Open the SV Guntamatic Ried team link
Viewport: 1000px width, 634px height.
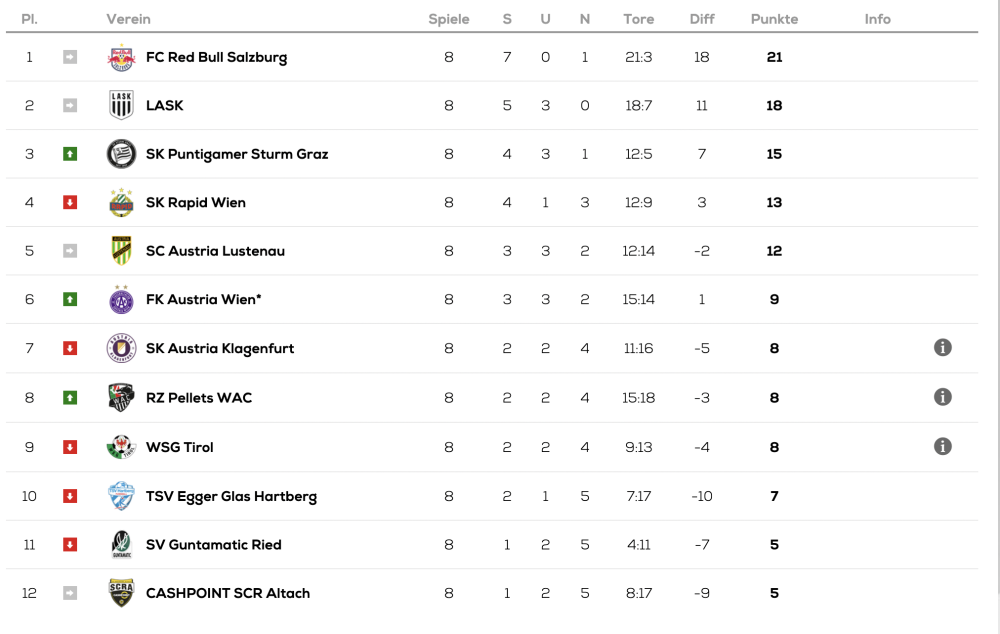pos(213,545)
